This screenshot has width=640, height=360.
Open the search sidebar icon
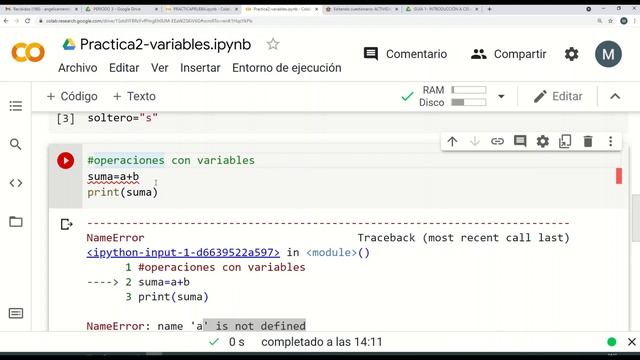tap(16, 144)
